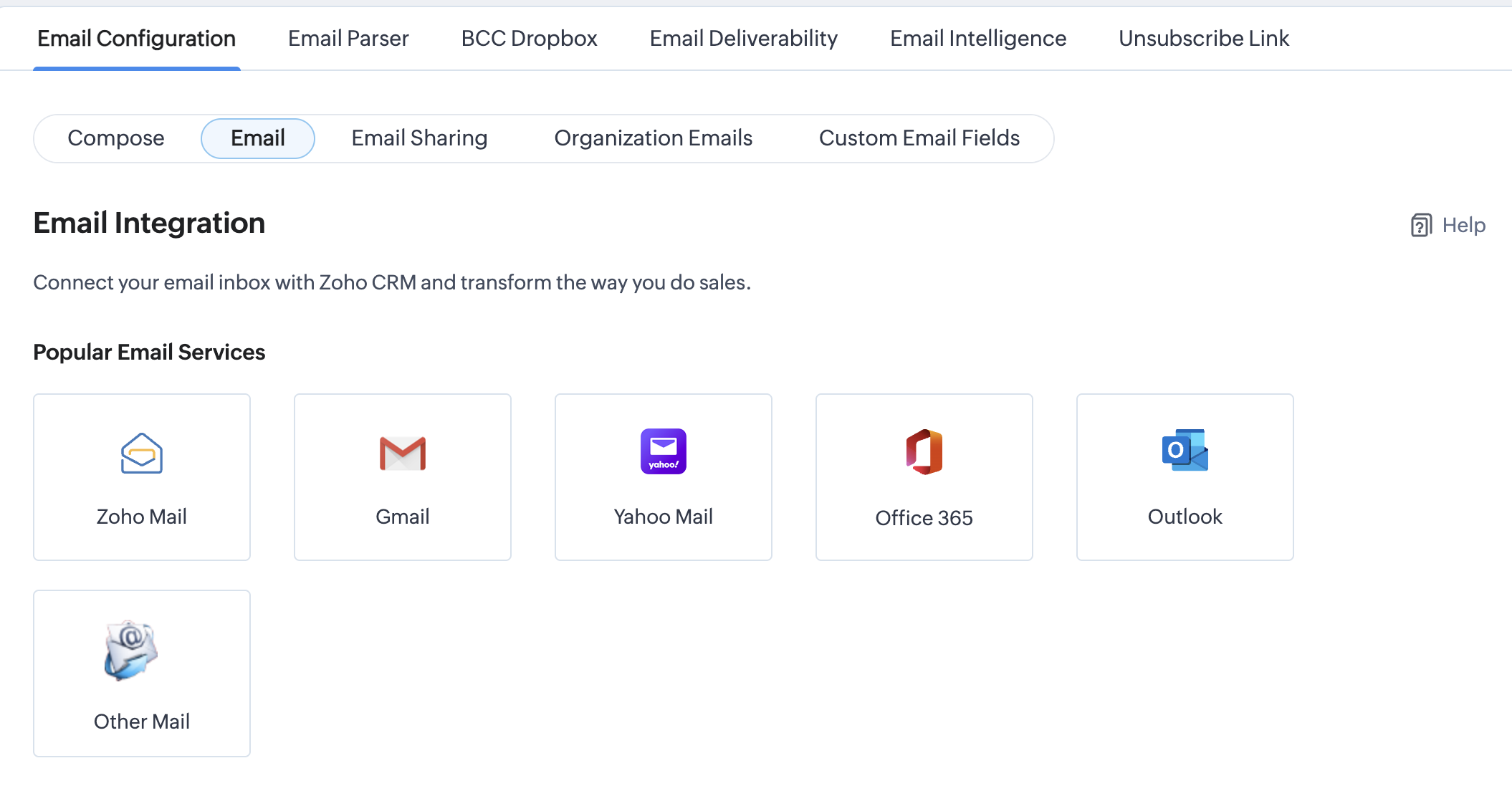Select the Email pill sub-tab

[257, 138]
